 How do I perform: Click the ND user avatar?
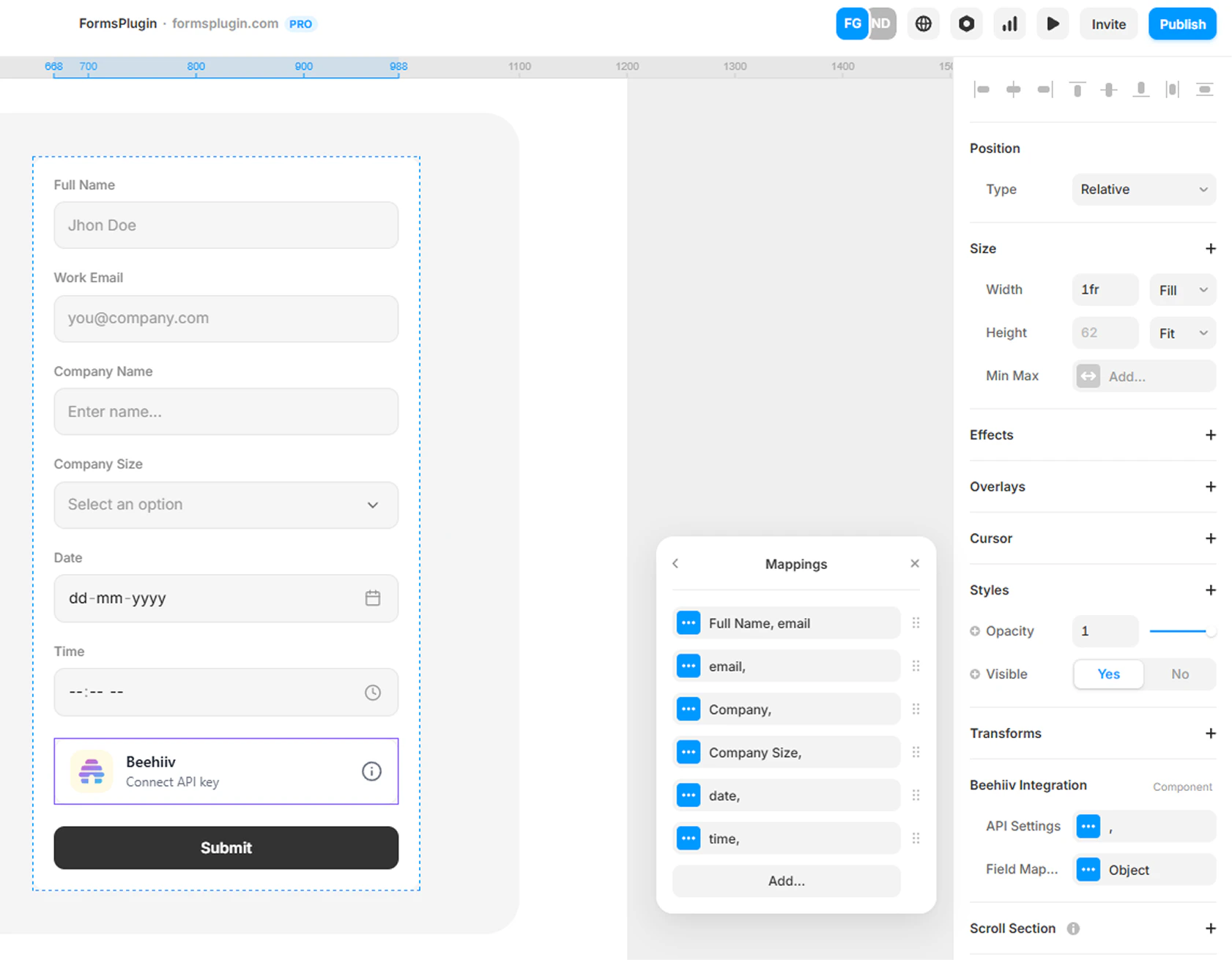coord(882,24)
